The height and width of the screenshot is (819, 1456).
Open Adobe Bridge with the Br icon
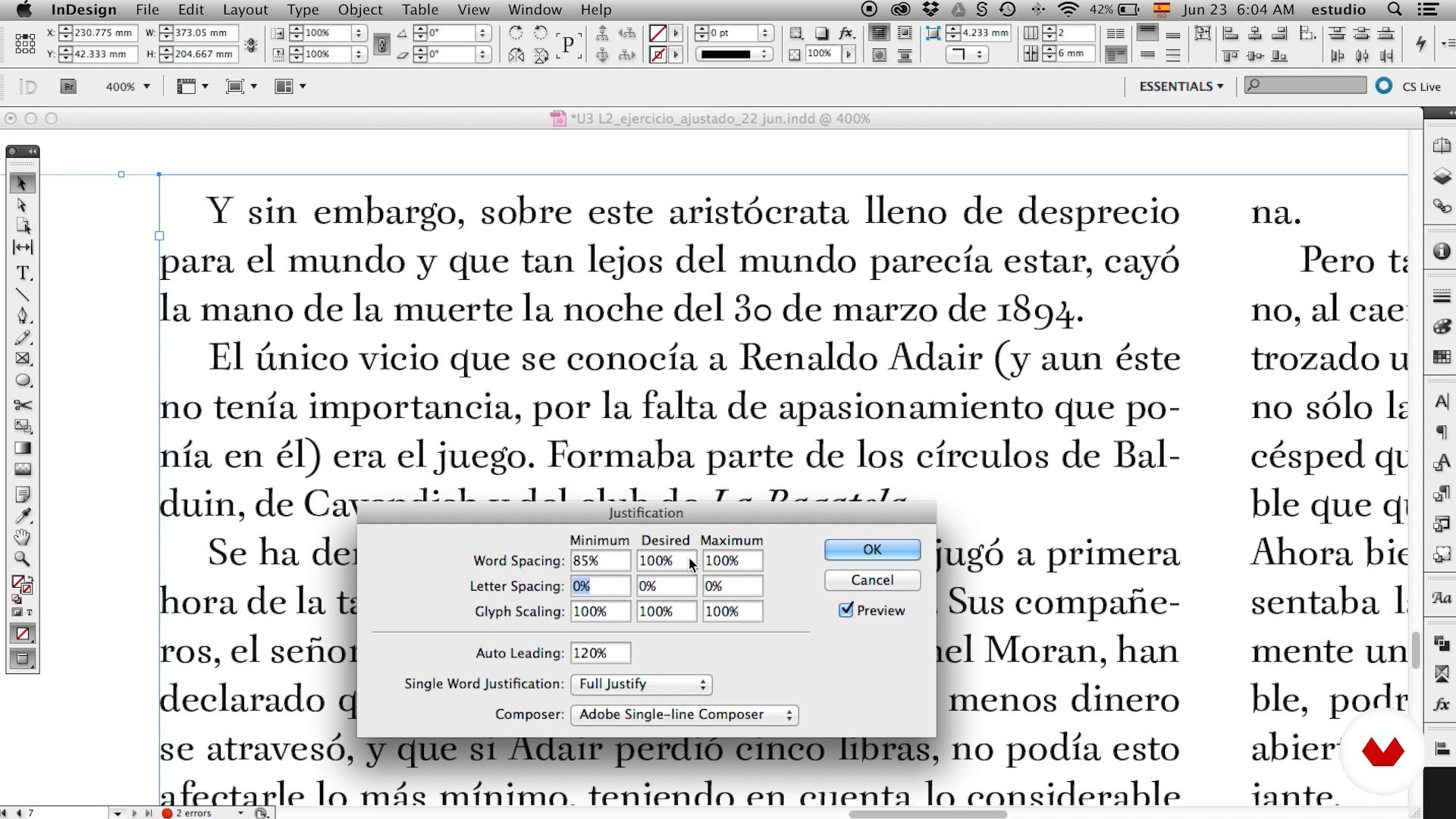(68, 86)
